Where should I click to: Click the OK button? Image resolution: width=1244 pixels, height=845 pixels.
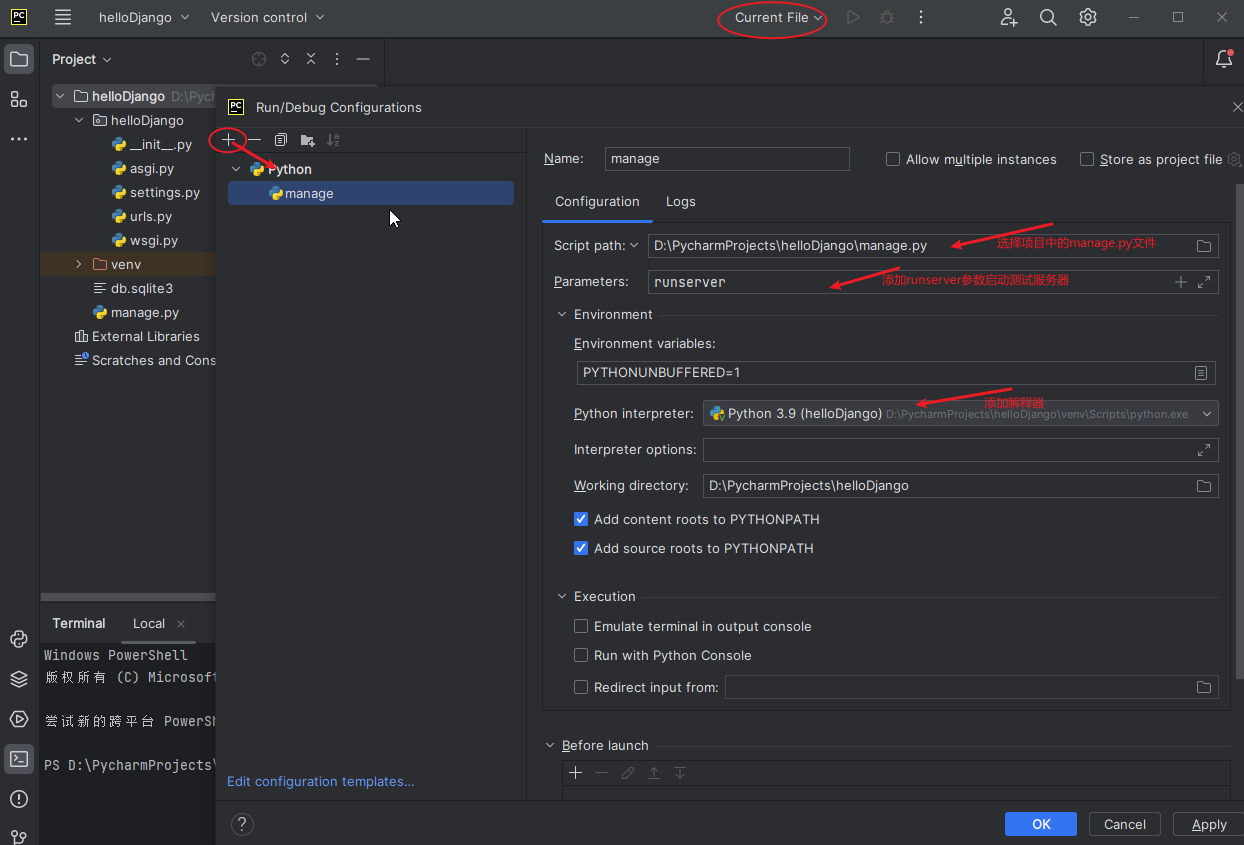click(x=1041, y=824)
